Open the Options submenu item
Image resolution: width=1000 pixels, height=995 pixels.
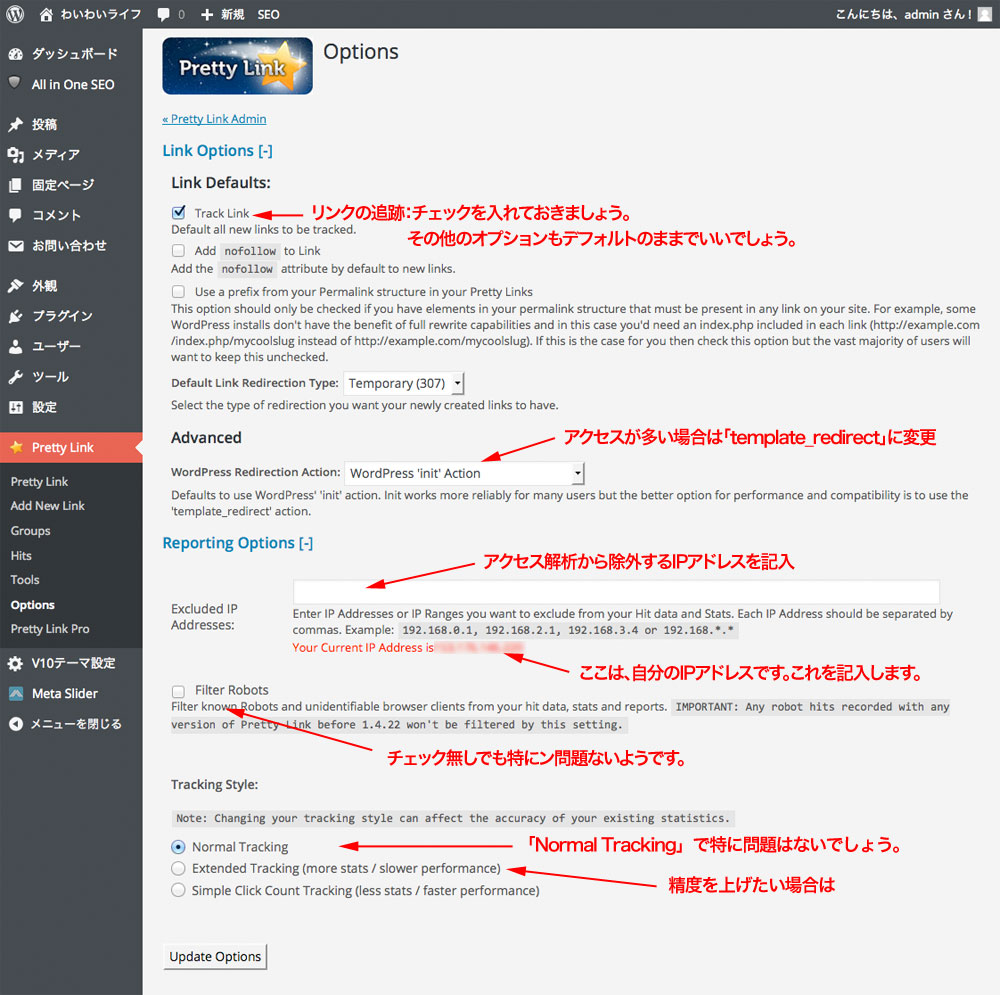(x=33, y=605)
